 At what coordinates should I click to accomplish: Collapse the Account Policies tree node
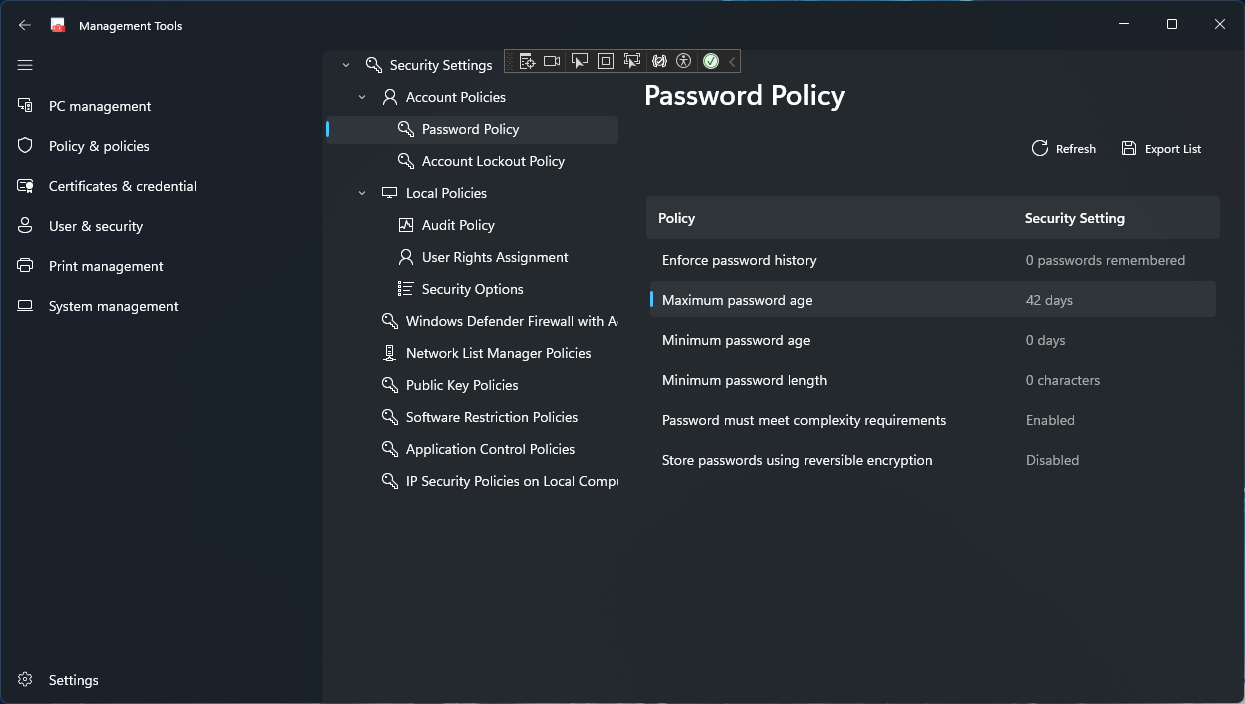tap(362, 97)
